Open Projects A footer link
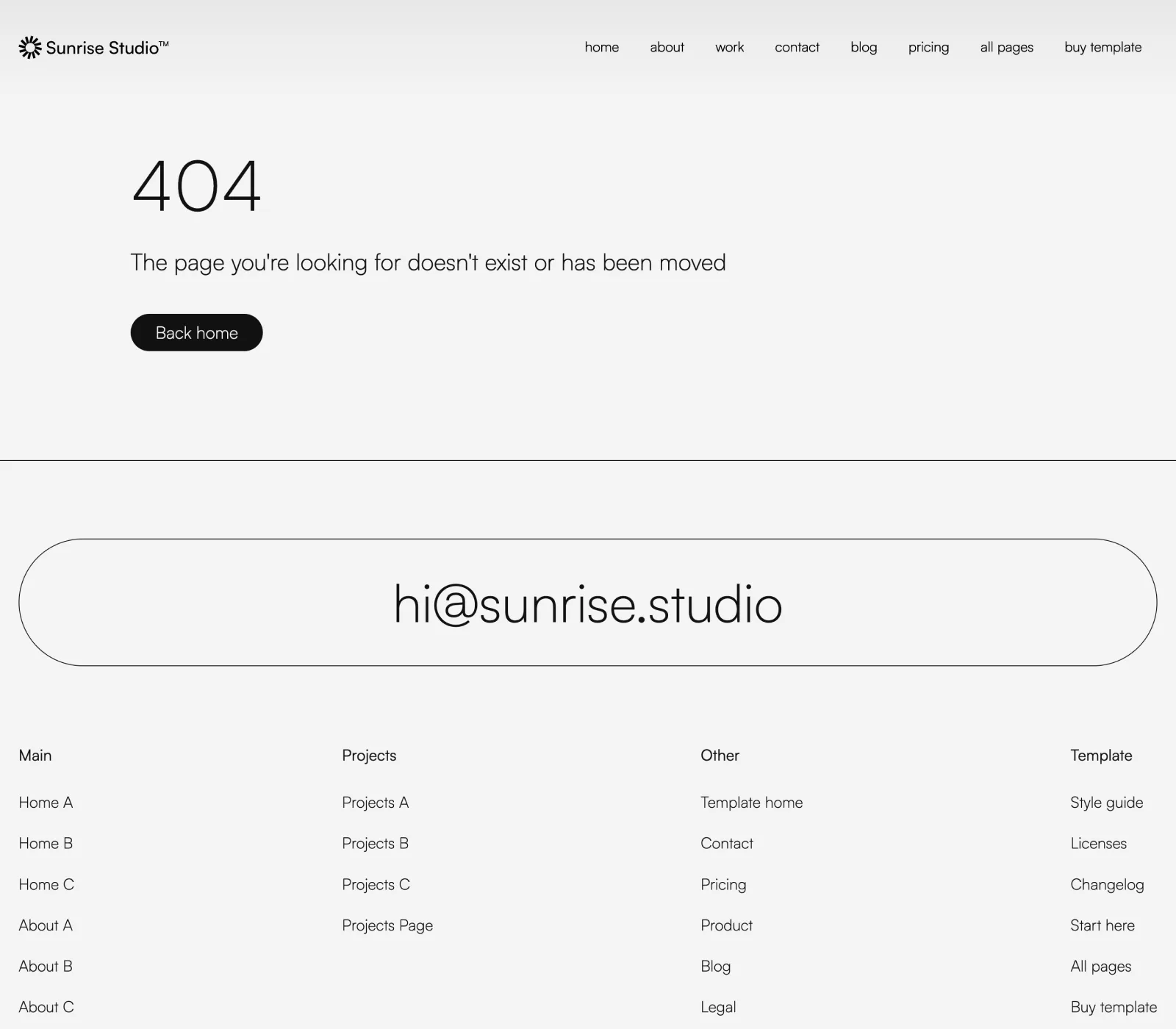This screenshot has height=1029, width=1176. point(375,803)
